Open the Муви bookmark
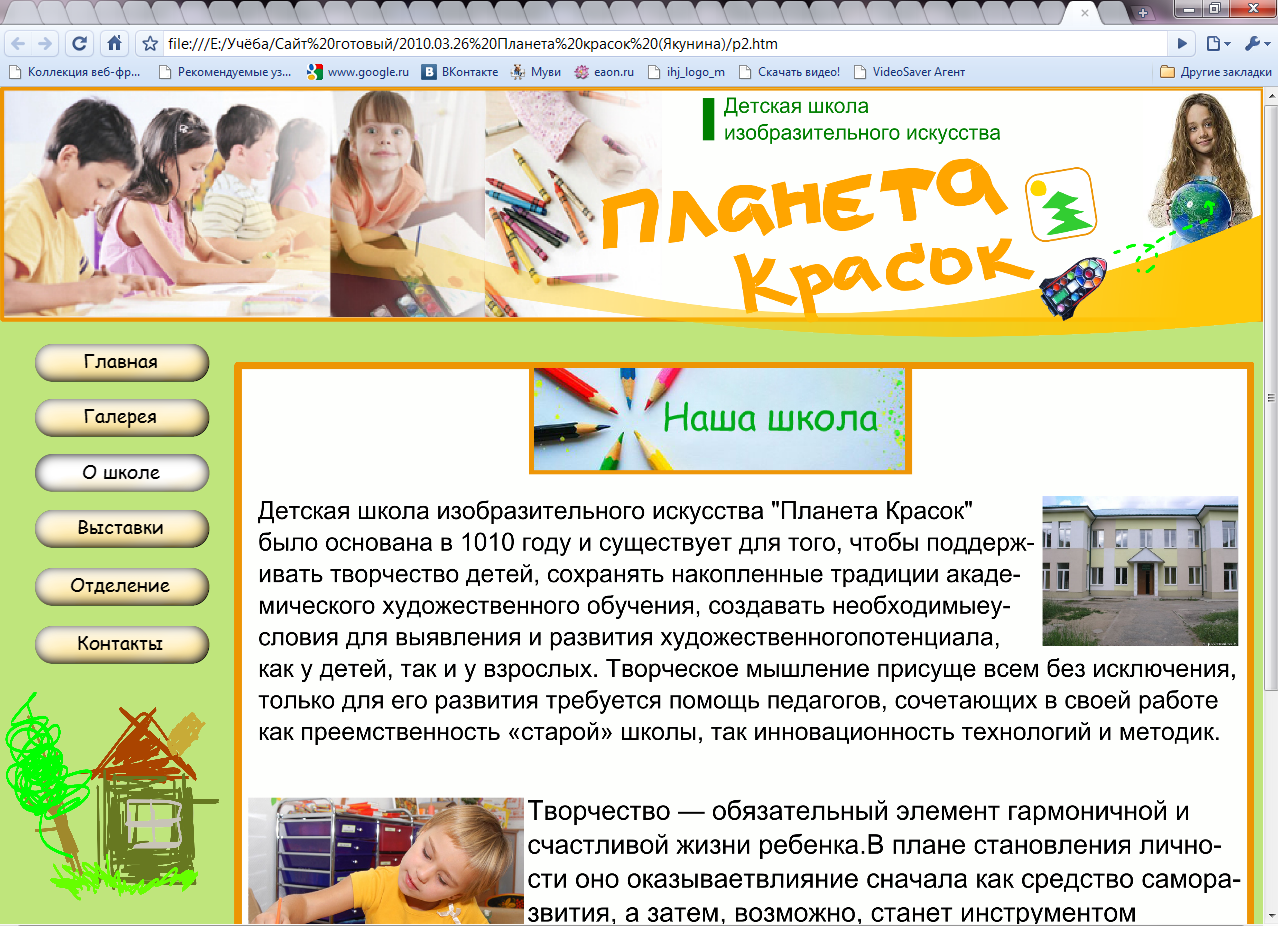This screenshot has width=1278, height=926. click(536, 72)
